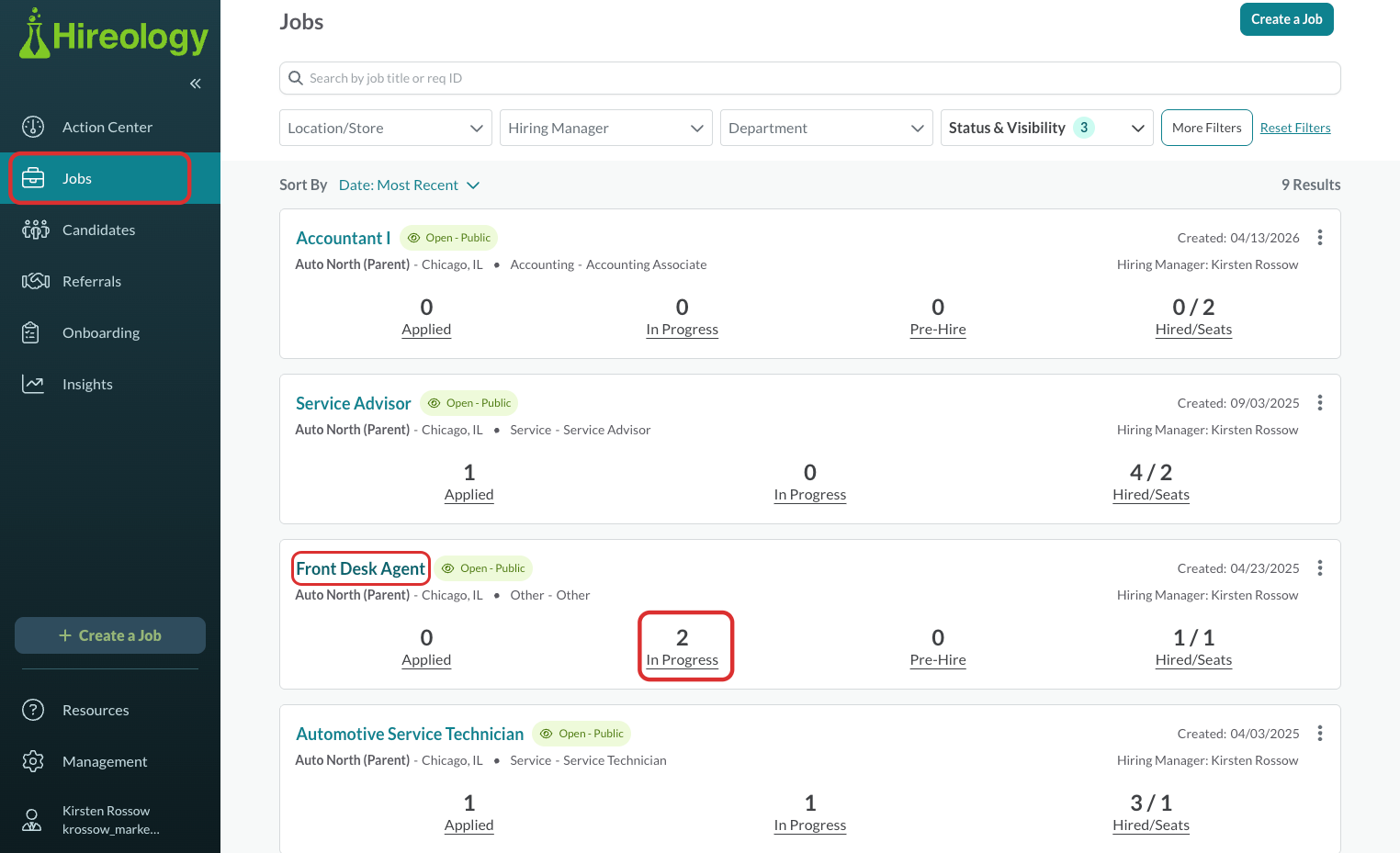This screenshot has height=853, width=1400.
Task: Click the Kirsten Rossow user profile icon
Action: coord(32,820)
